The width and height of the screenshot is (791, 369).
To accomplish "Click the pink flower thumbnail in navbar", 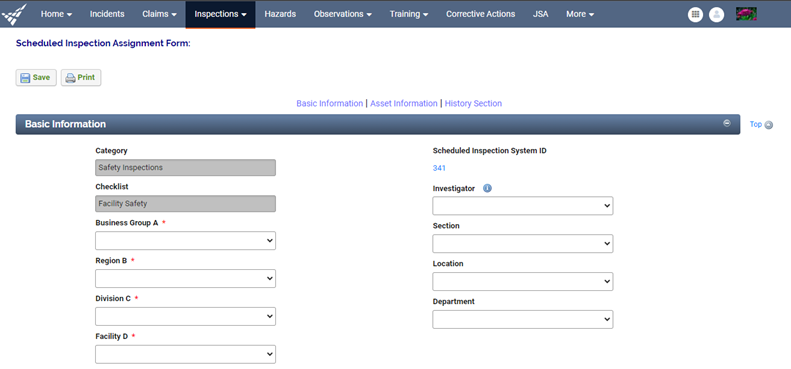I will tap(746, 14).
